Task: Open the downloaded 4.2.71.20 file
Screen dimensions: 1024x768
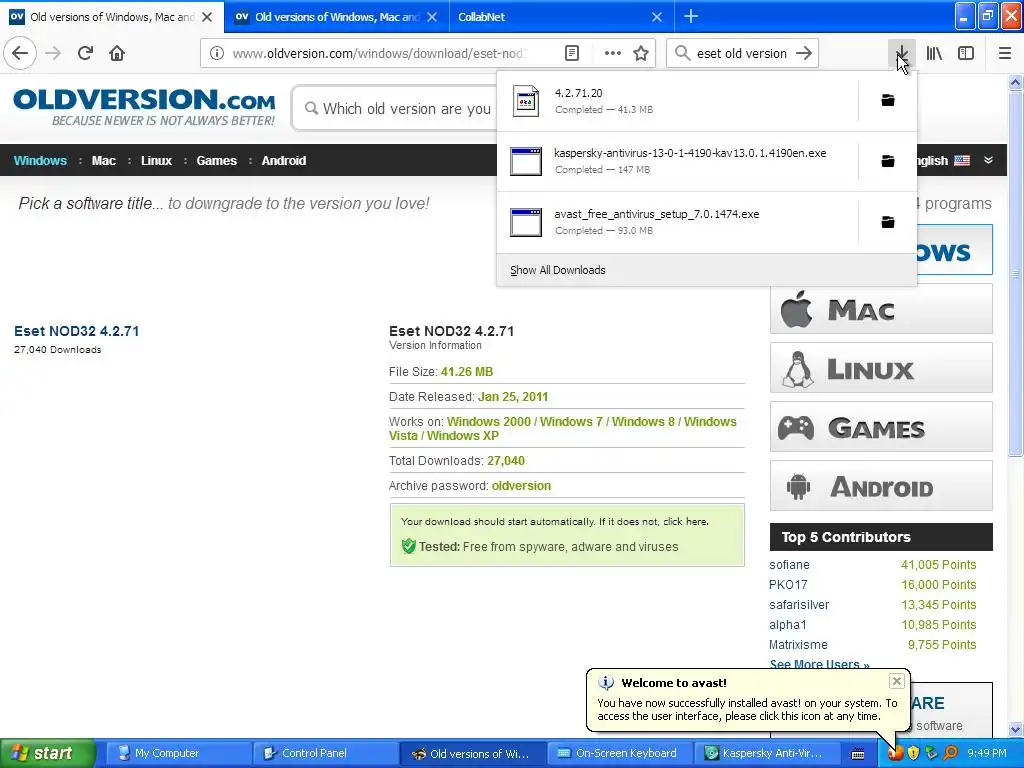Action: pyautogui.click(x=678, y=101)
